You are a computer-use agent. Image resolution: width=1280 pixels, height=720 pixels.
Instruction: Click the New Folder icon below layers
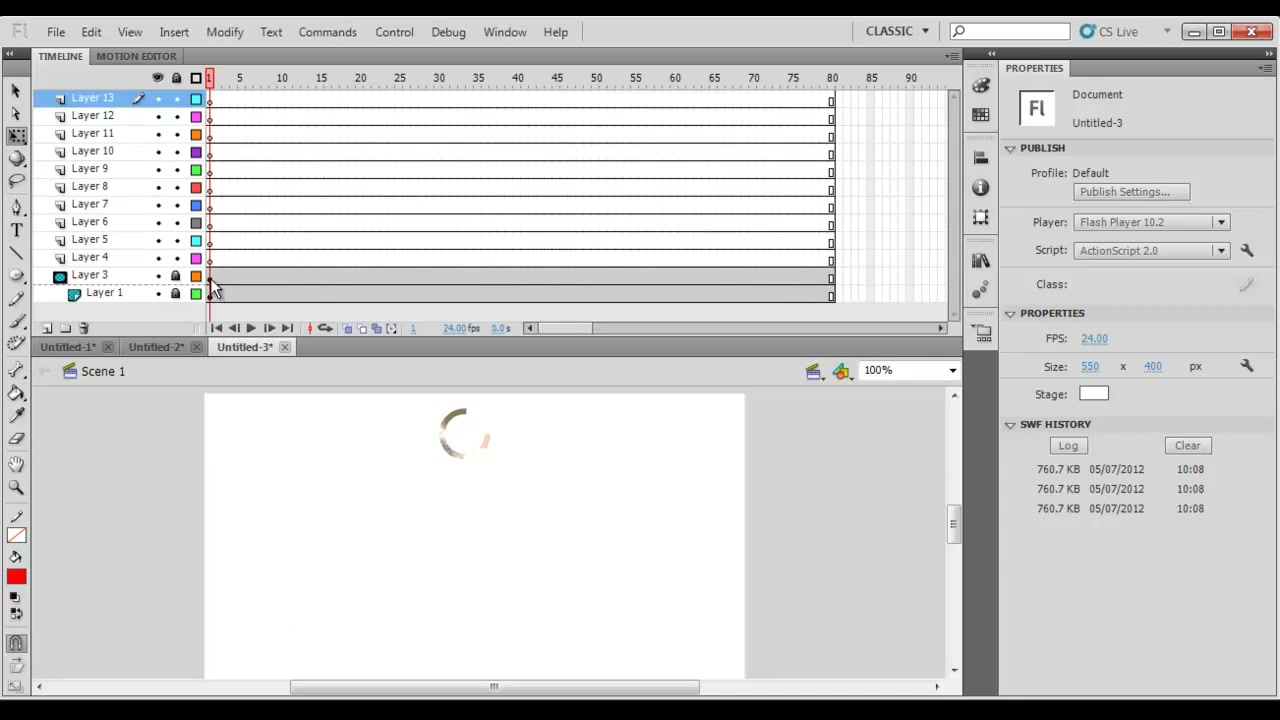click(65, 328)
